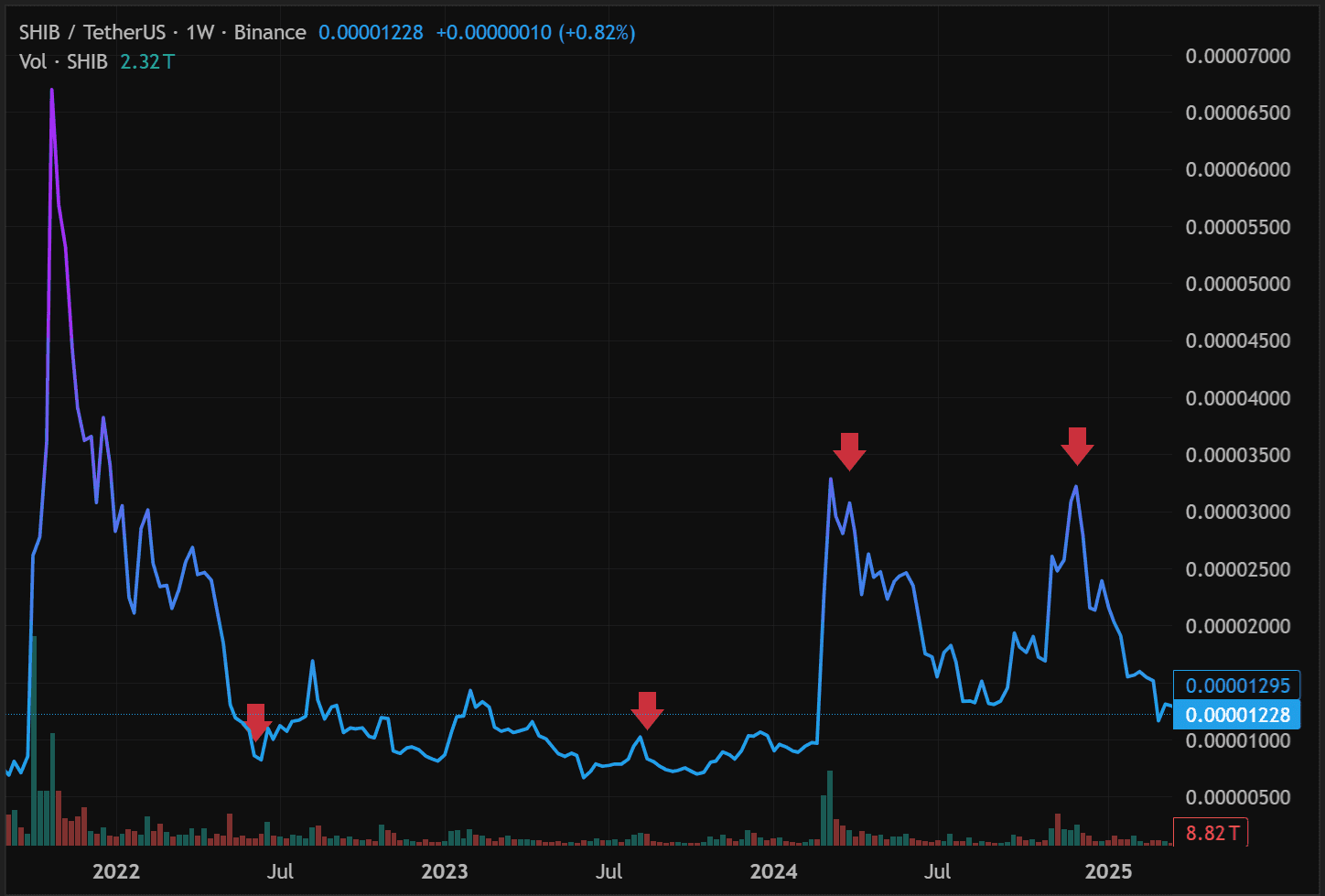Click the 2022 label on time axis
The image size is (1325, 896).
pos(116,871)
